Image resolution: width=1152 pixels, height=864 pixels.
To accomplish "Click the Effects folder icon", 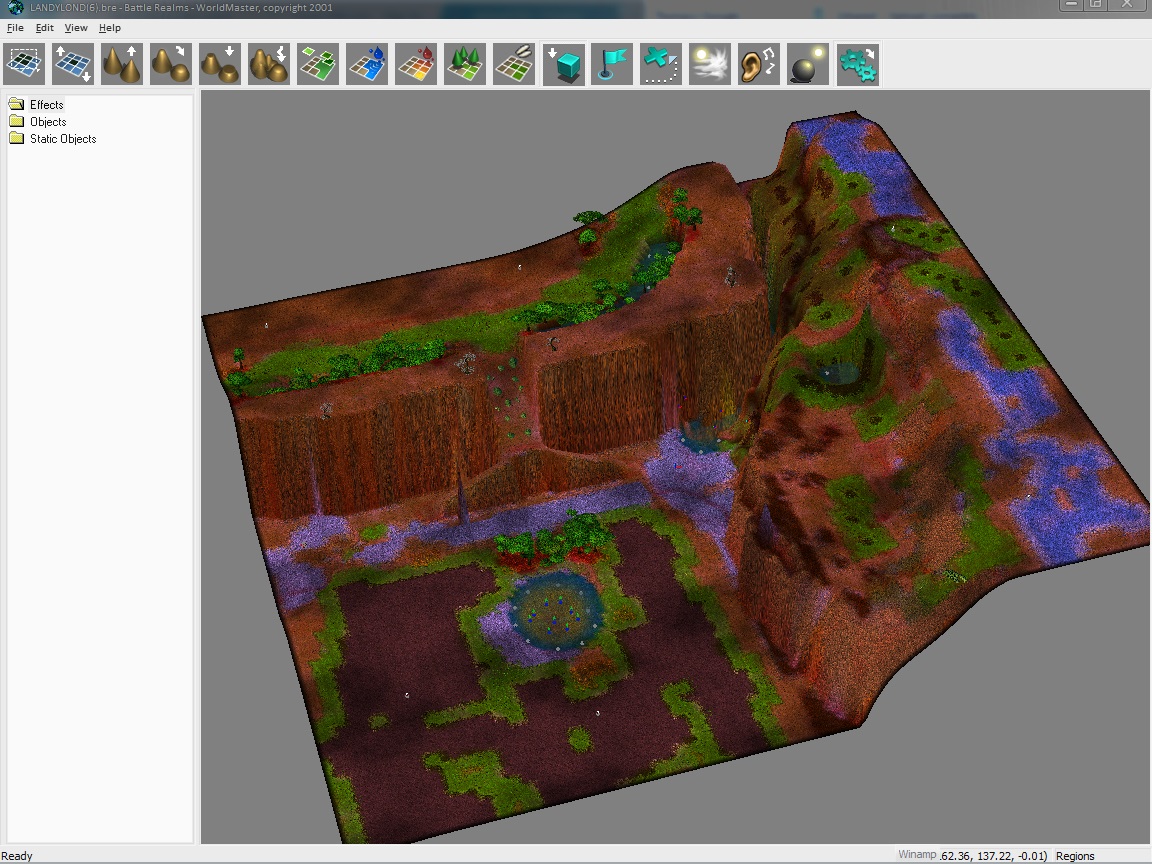I will [16, 104].
